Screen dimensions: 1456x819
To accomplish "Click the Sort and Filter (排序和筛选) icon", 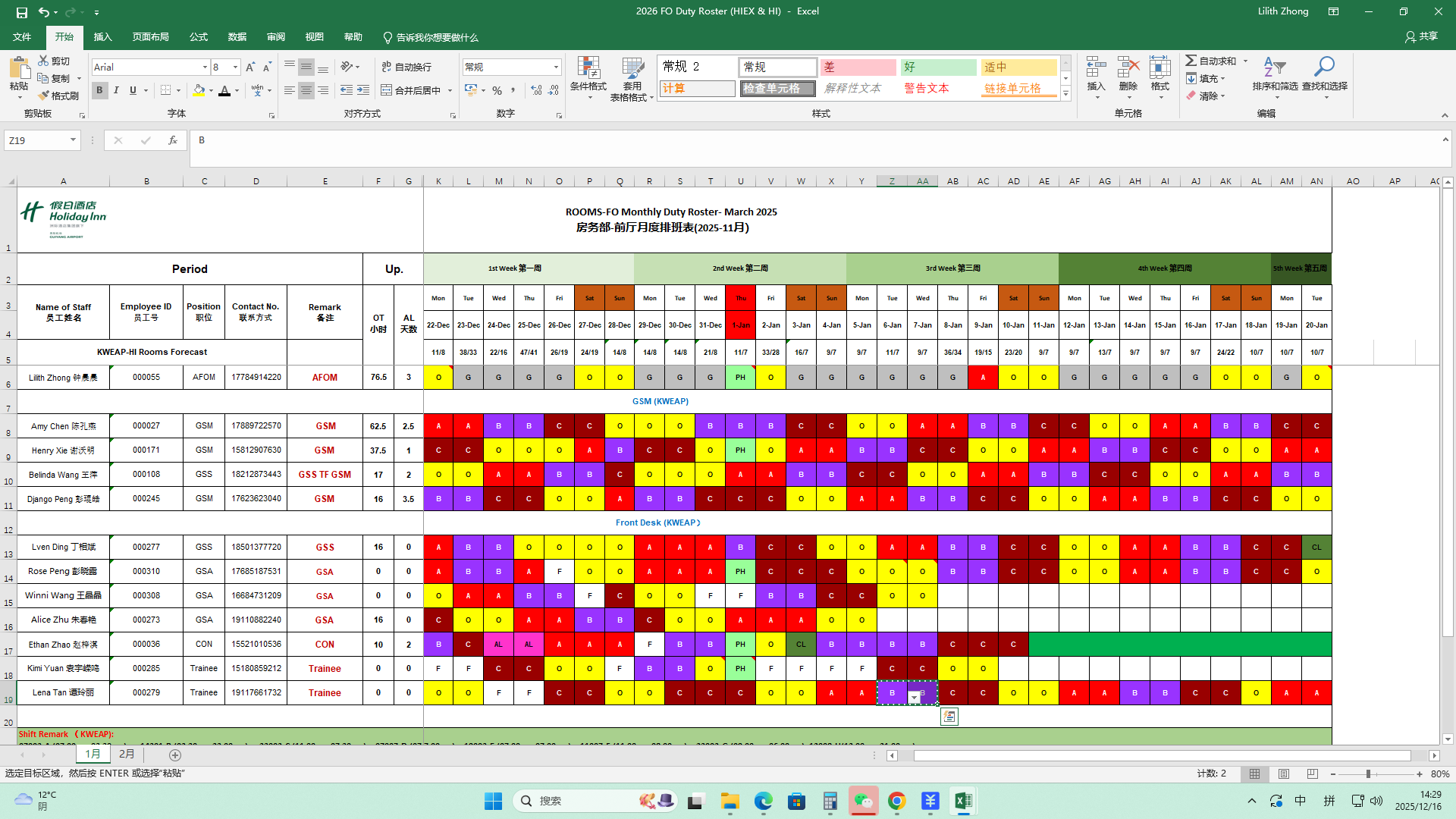I will pyautogui.click(x=1275, y=70).
